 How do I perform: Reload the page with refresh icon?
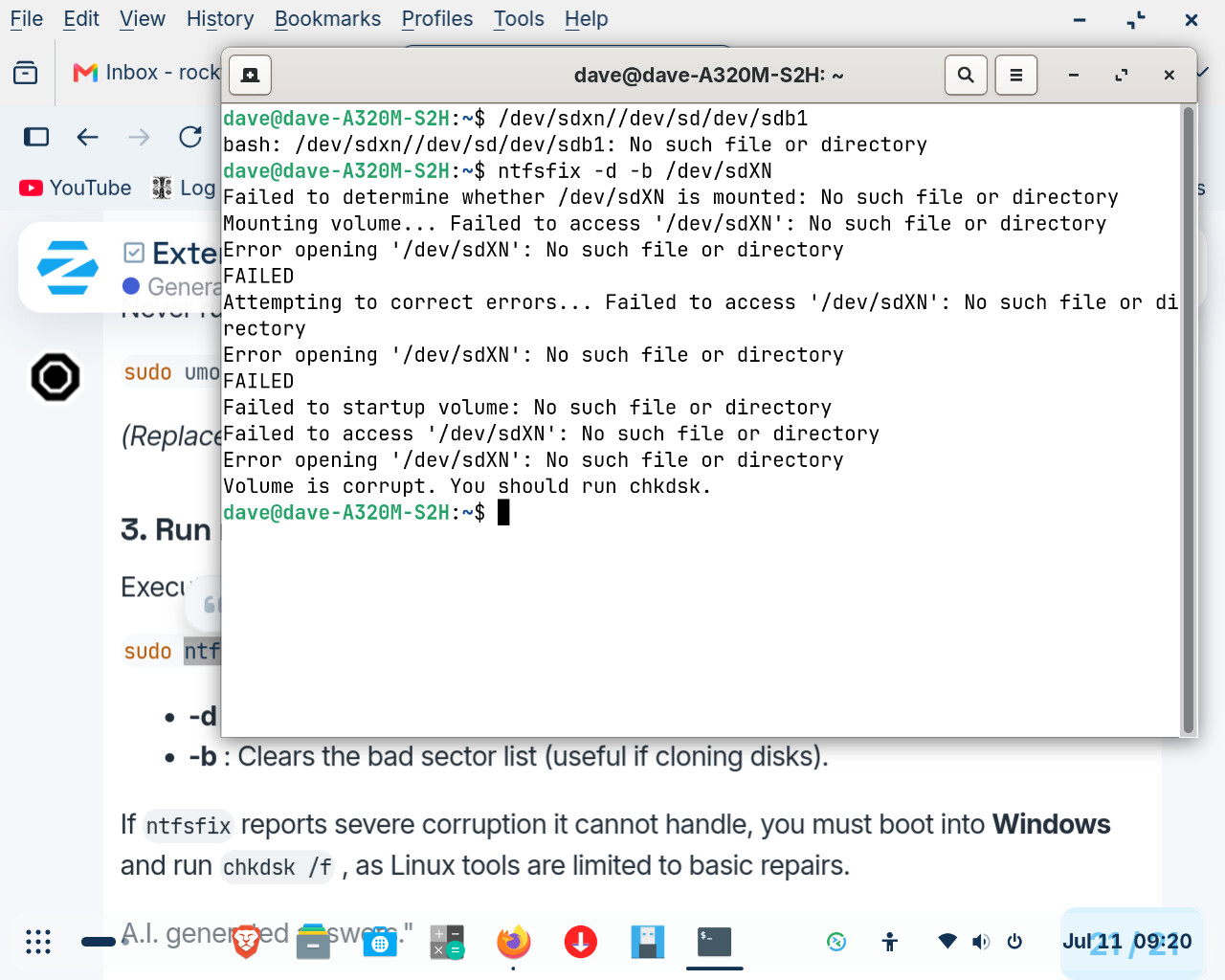(x=190, y=137)
